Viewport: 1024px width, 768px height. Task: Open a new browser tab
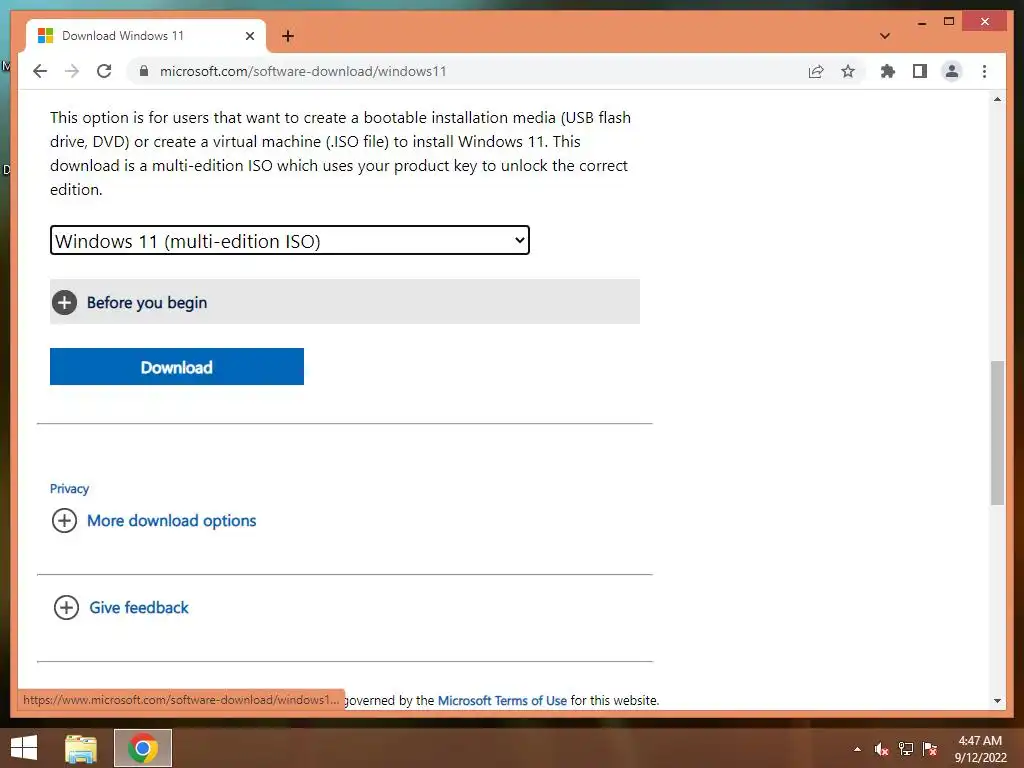click(288, 36)
